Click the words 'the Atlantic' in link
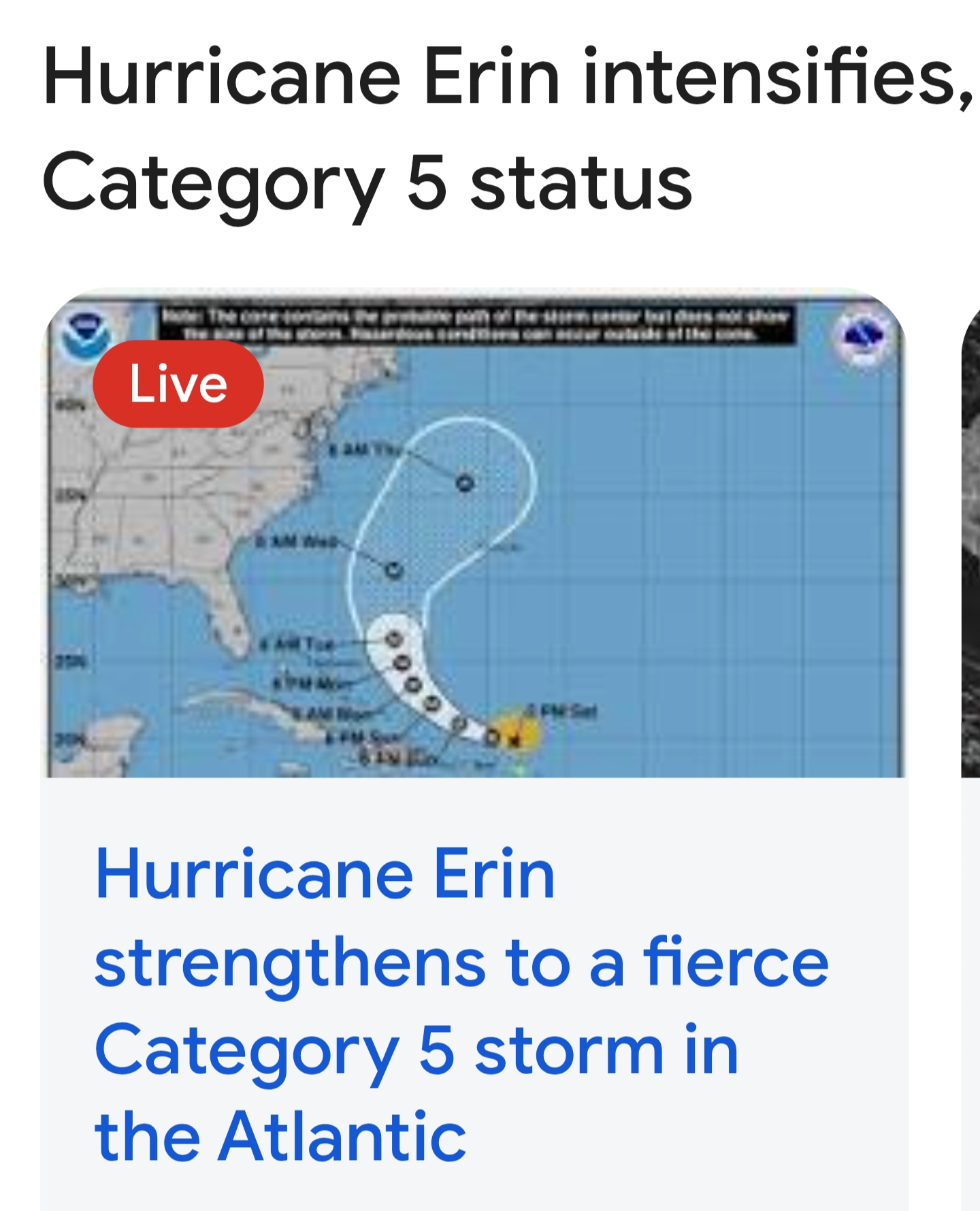Image resolution: width=980 pixels, height=1211 pixels. [x=280, y=1135]
